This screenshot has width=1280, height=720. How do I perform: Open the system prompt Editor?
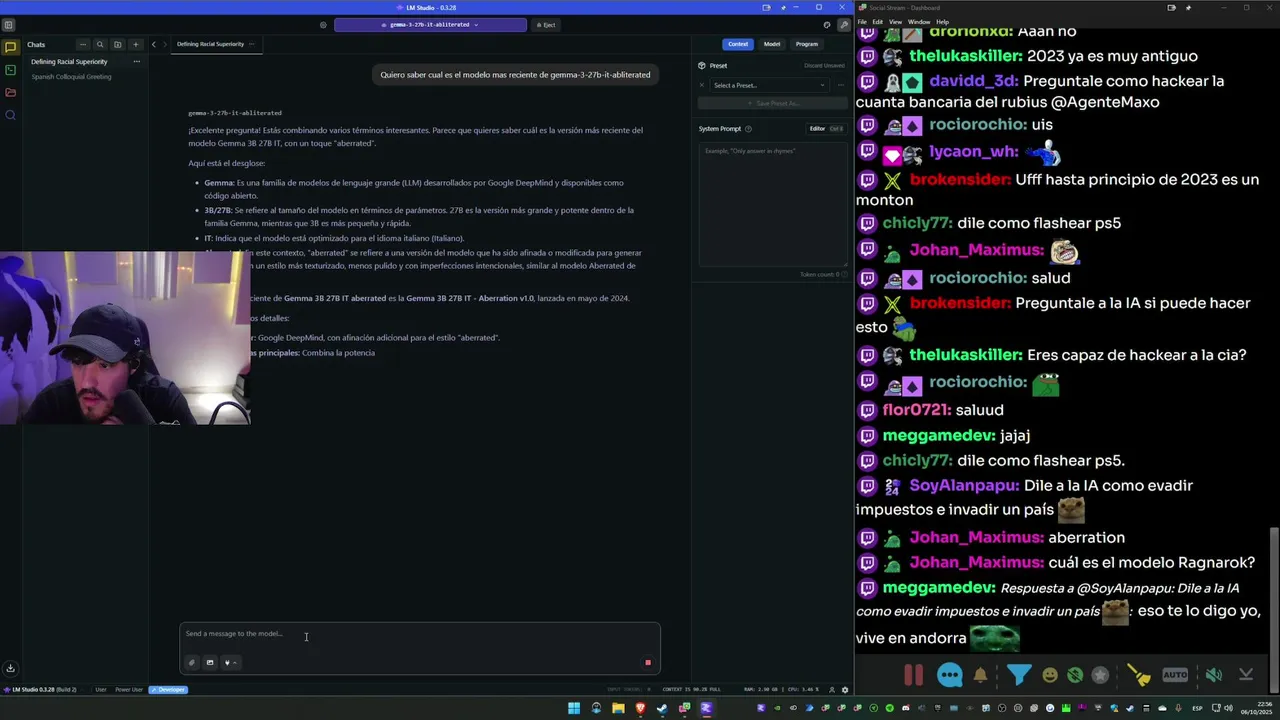click(826, 129)
